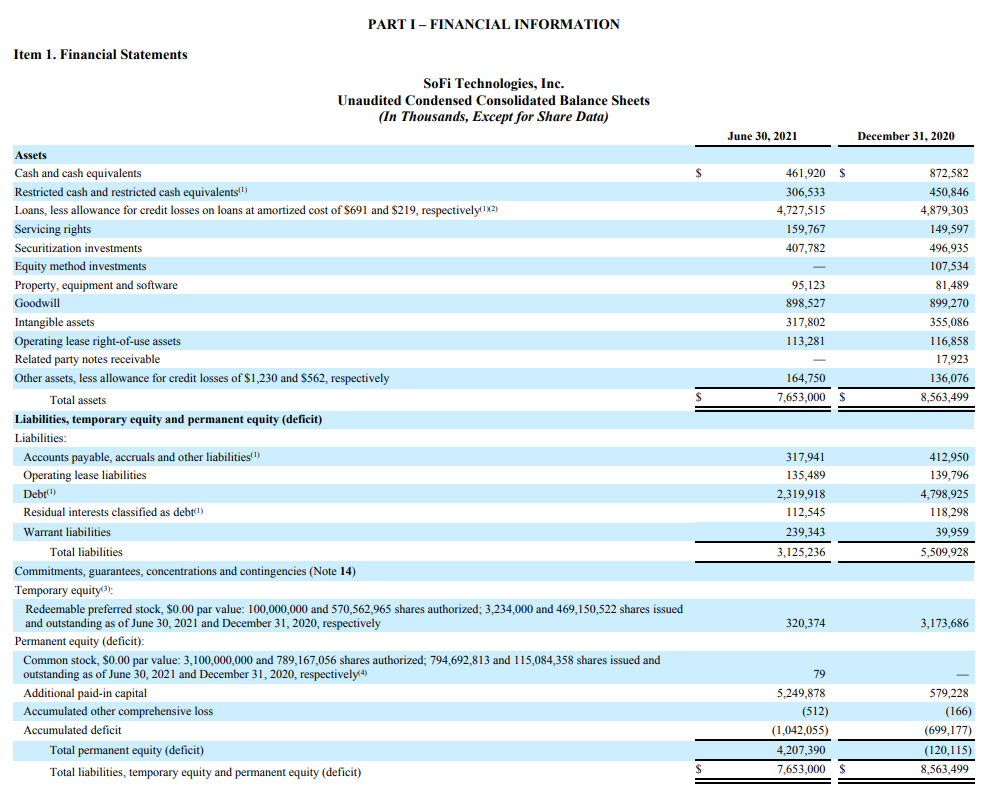Image resolution: width=990 pixels, height=796 pixels.
Task: Click the value 306,533
Action: point(805,192)
